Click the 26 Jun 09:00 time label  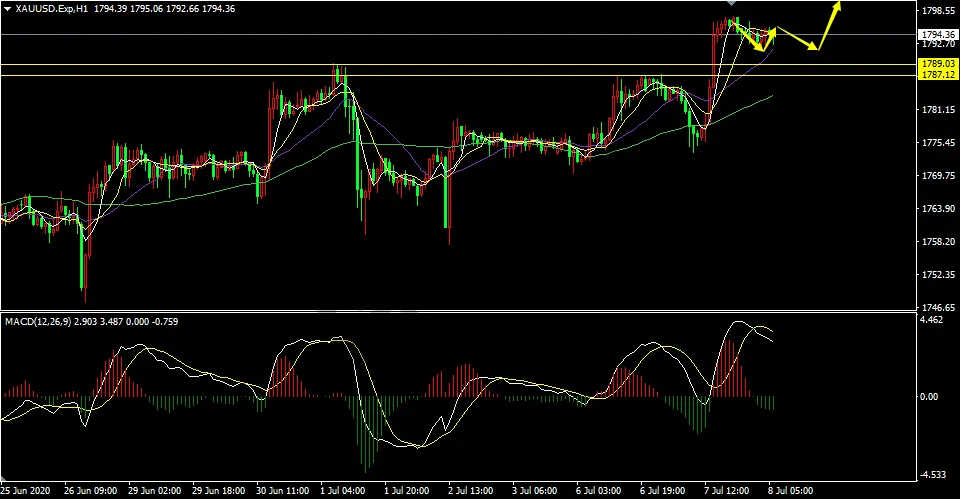(91, 491)
